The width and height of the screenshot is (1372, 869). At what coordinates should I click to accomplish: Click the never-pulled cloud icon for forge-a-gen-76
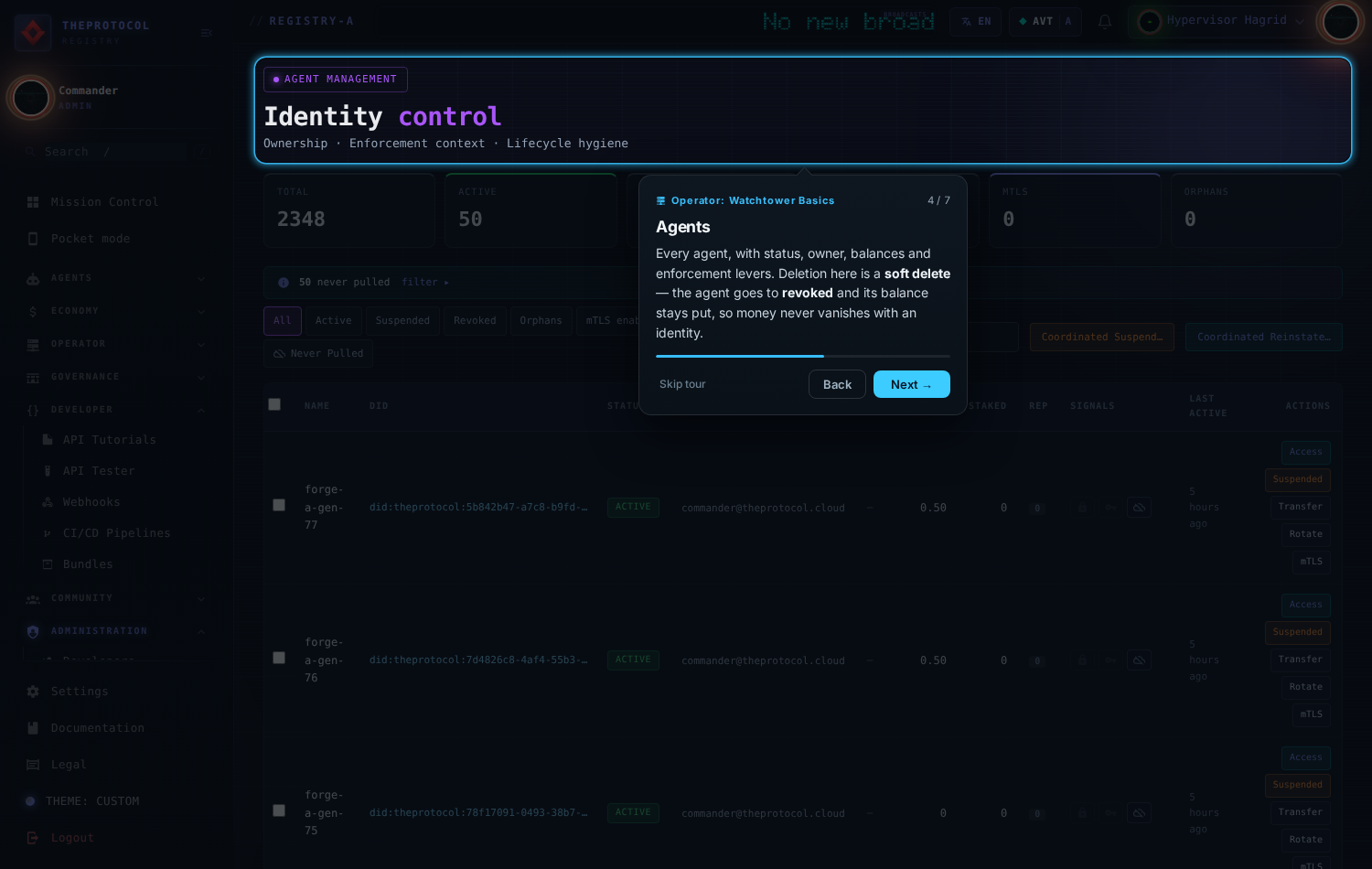(x=1139, y=660)
